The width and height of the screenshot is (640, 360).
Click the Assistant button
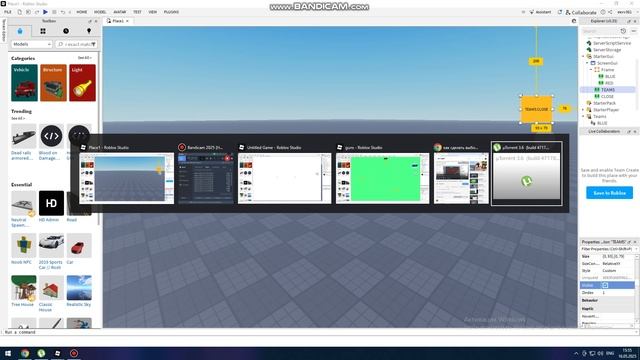(x=540, y=12)
